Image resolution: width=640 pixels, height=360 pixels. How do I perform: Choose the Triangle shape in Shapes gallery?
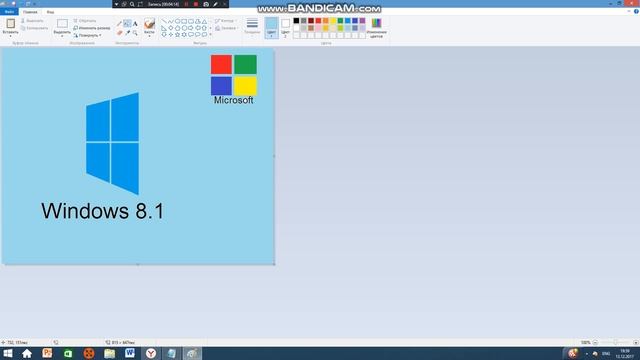pos(204,21)
